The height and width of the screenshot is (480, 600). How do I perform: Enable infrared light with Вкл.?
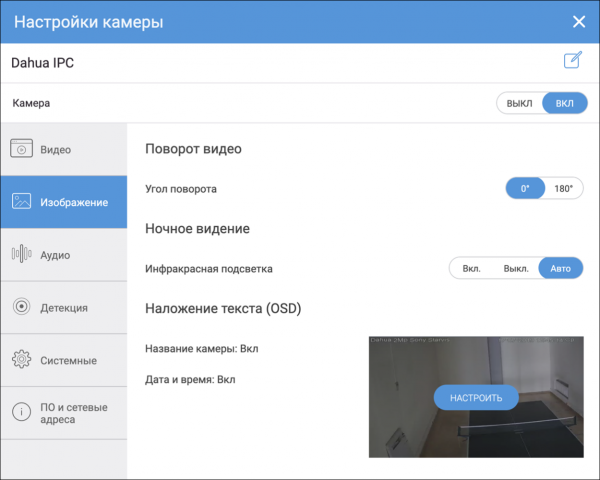click(472, 269)
